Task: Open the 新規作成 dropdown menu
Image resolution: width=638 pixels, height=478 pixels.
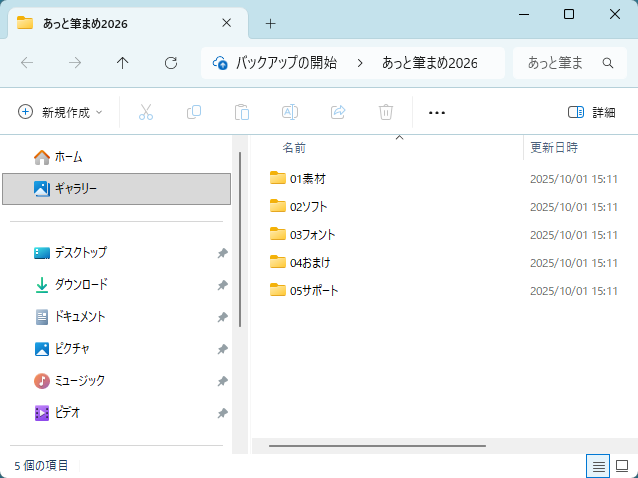Action: pyautogui.click(x=61, y=113)
